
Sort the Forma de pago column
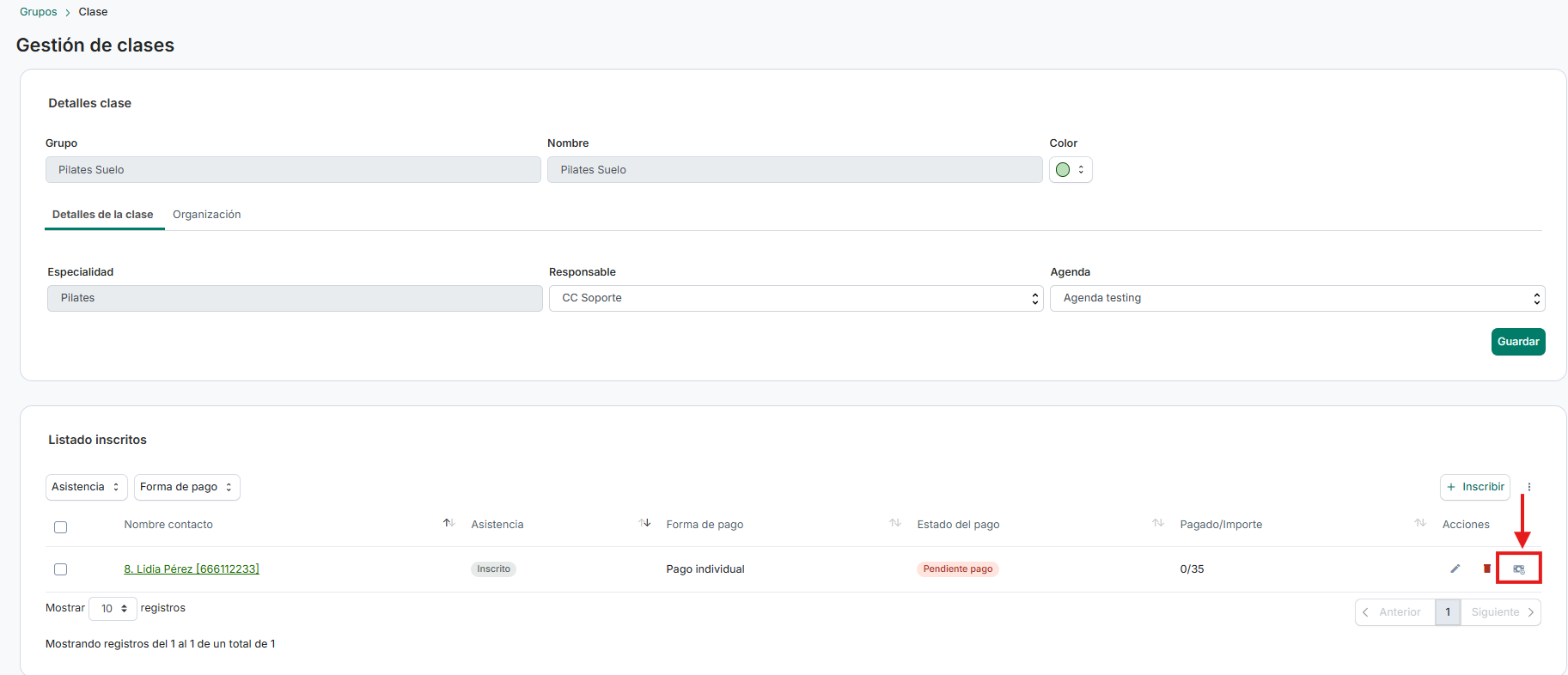coord(895,523)
